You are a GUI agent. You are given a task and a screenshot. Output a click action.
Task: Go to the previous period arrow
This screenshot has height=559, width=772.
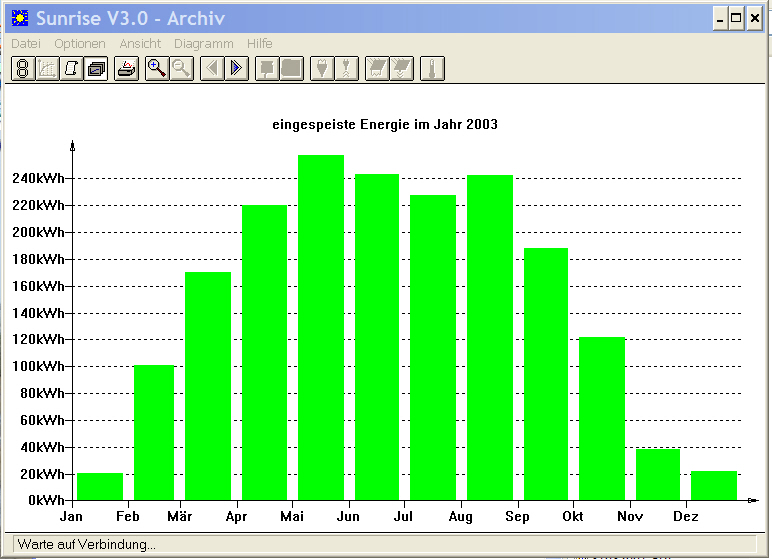click(212, 68)
